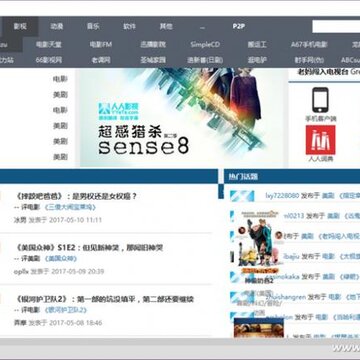Open user lvy7228080 in hot topics
Image resolution: width=360 pixels, height=360 pixels.
point(282,196)
